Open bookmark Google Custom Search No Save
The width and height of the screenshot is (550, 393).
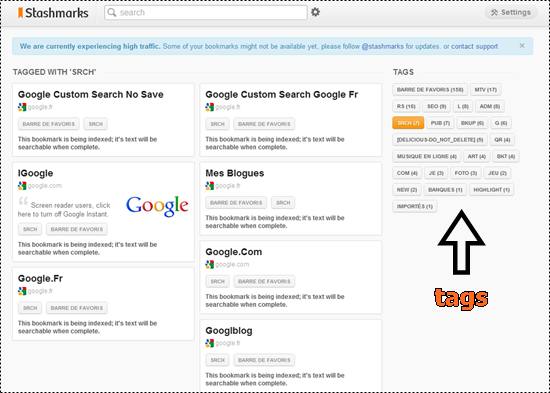click(90, 94)
